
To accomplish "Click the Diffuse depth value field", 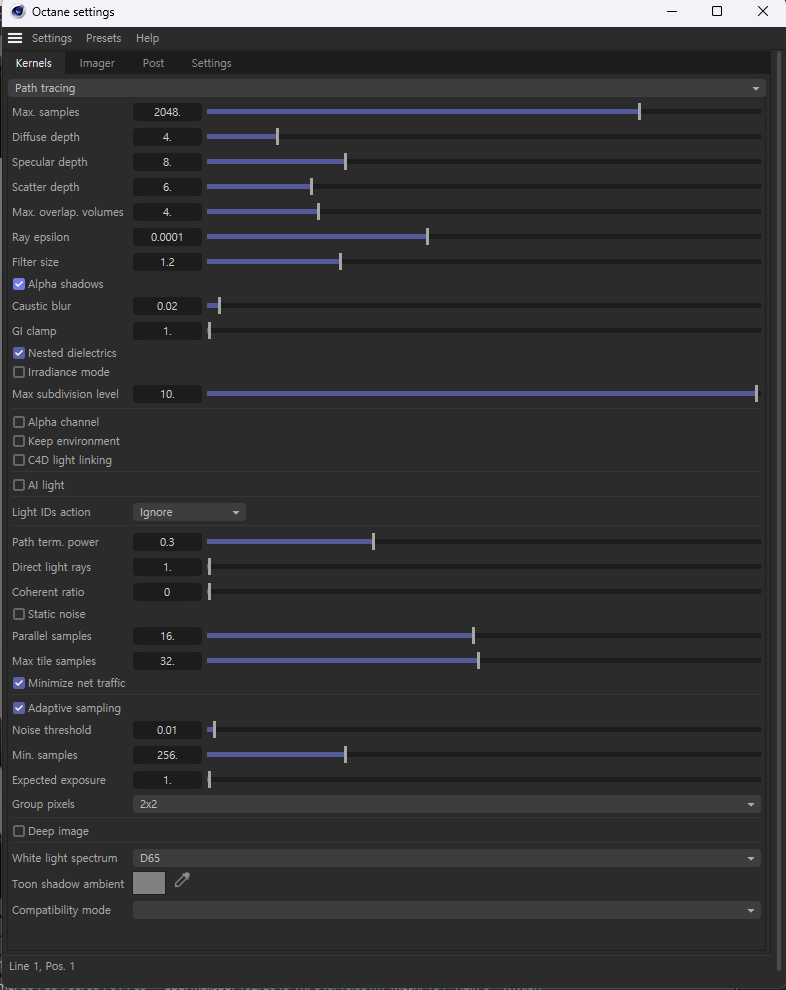I will (x=167, y=137).
